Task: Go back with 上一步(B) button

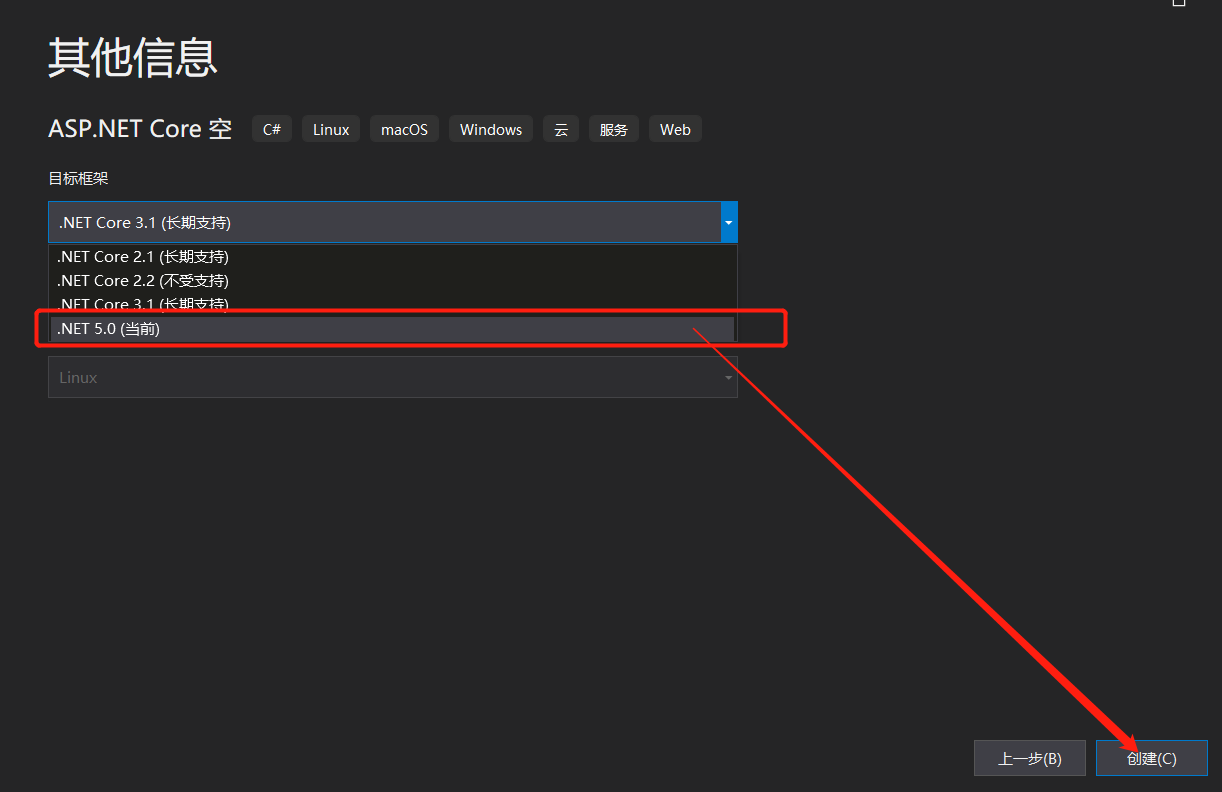Action: pos(1030,758)
